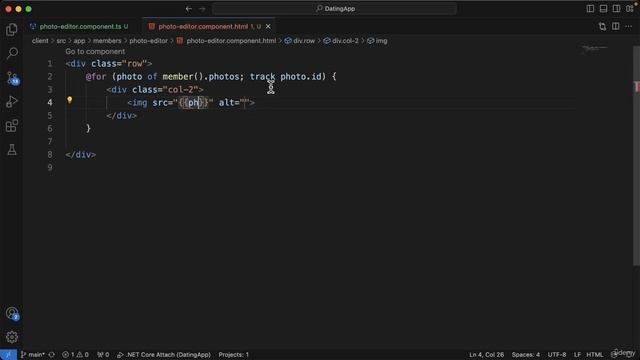Click the DatingApp command center search box
The image size is (640, 360).
tap(335, 9)
